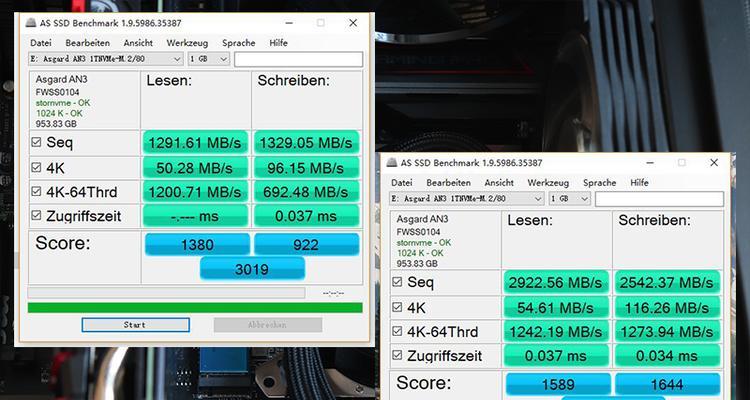This screenshot has height=400, width=750.
Task: Click the 116.26 MB/s 4K write value
Action: 667,307
